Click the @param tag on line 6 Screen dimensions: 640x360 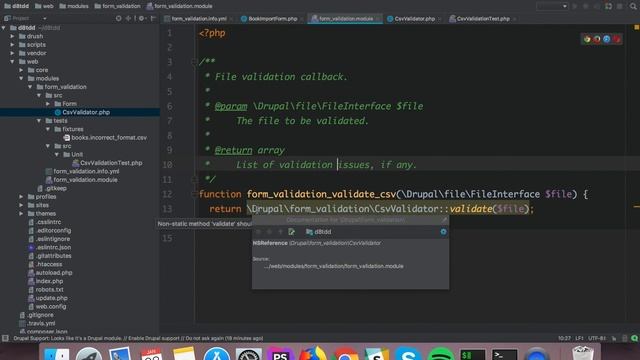point(231,106)
